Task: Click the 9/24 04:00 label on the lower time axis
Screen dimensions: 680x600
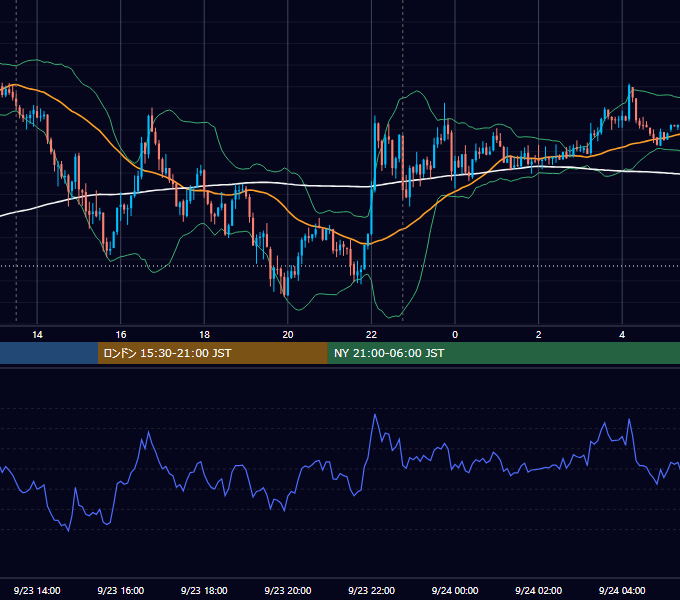Action: pyautogui.click(x=622, y=590)
